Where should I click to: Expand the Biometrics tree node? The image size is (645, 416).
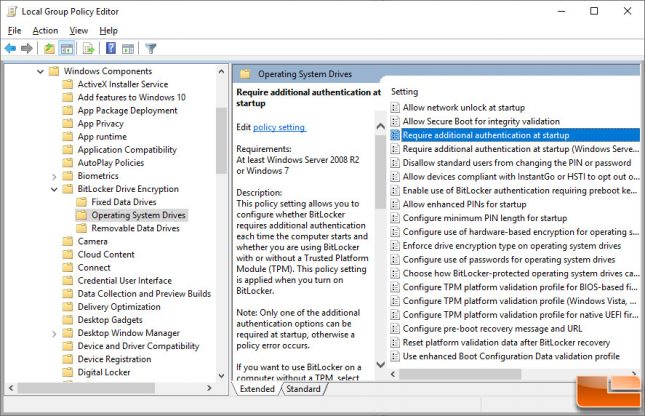[x=54, y=177]
